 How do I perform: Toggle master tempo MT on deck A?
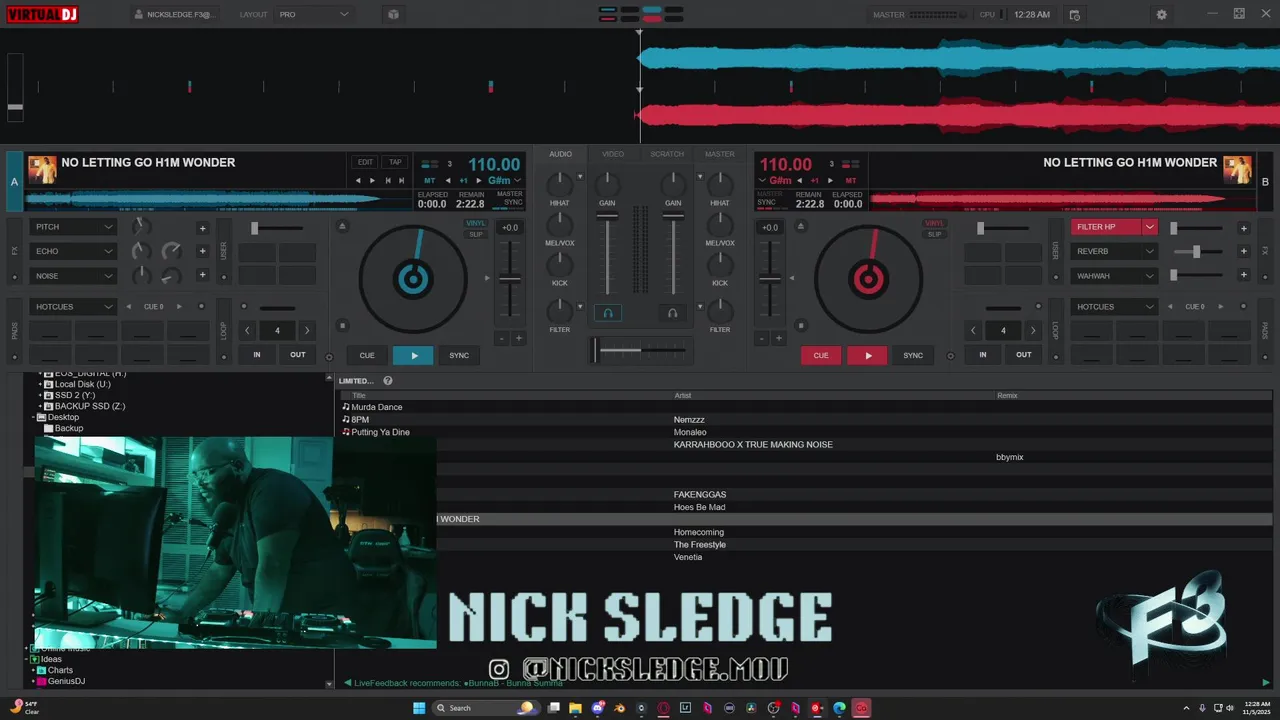[430, 180]
